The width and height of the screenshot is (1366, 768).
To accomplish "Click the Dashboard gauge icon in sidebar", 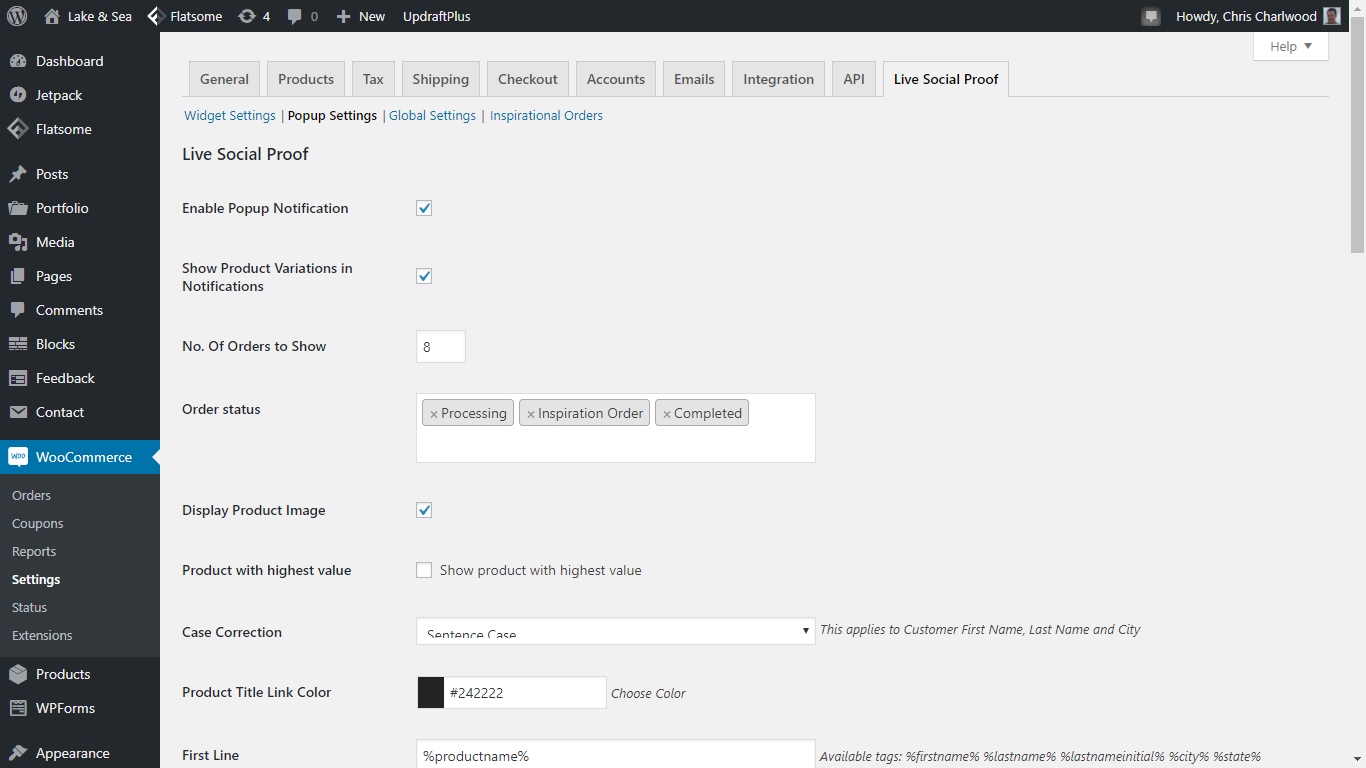I will [x=18, y=61].
